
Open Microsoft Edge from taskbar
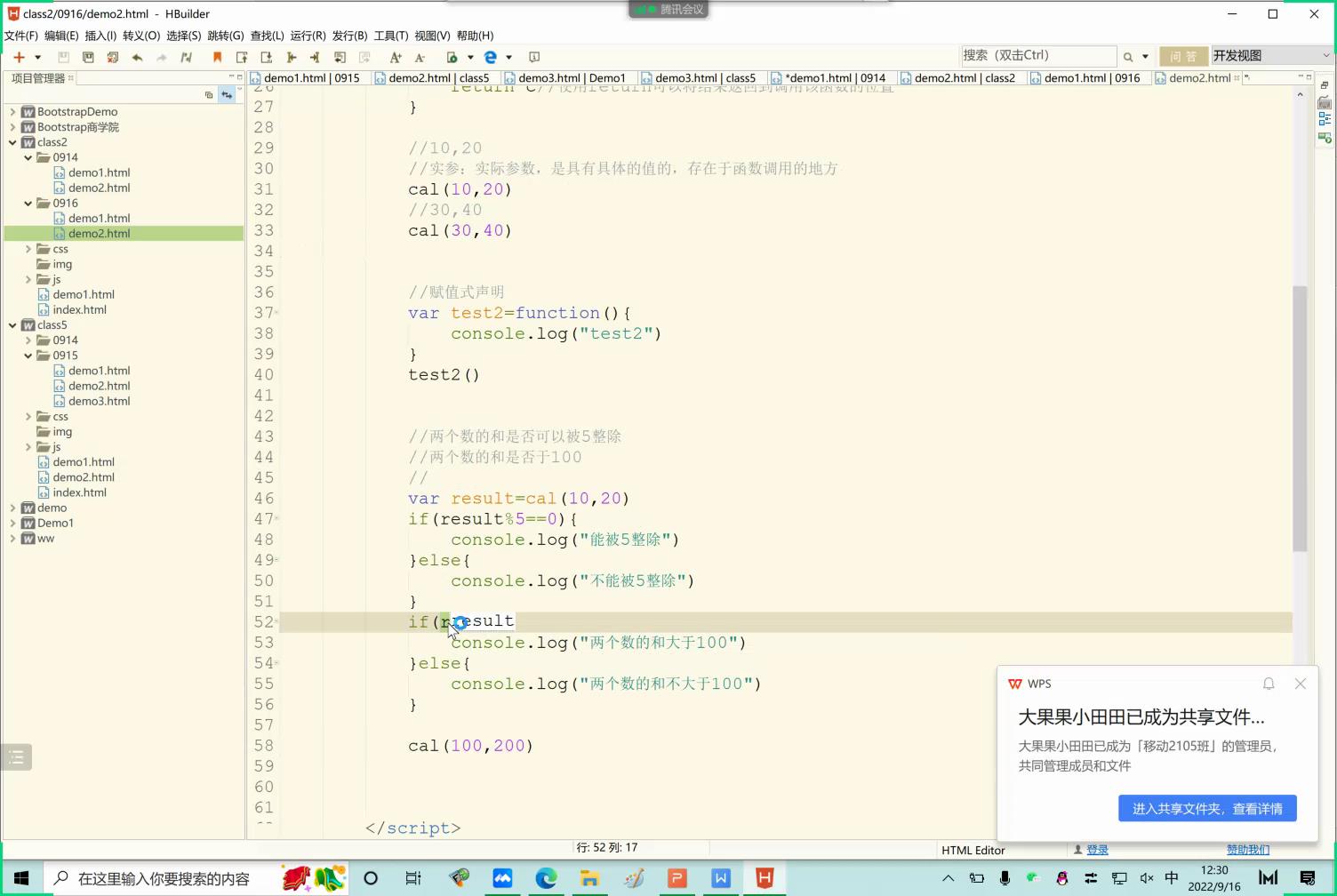pyautogui.click(x=546, y=878)
